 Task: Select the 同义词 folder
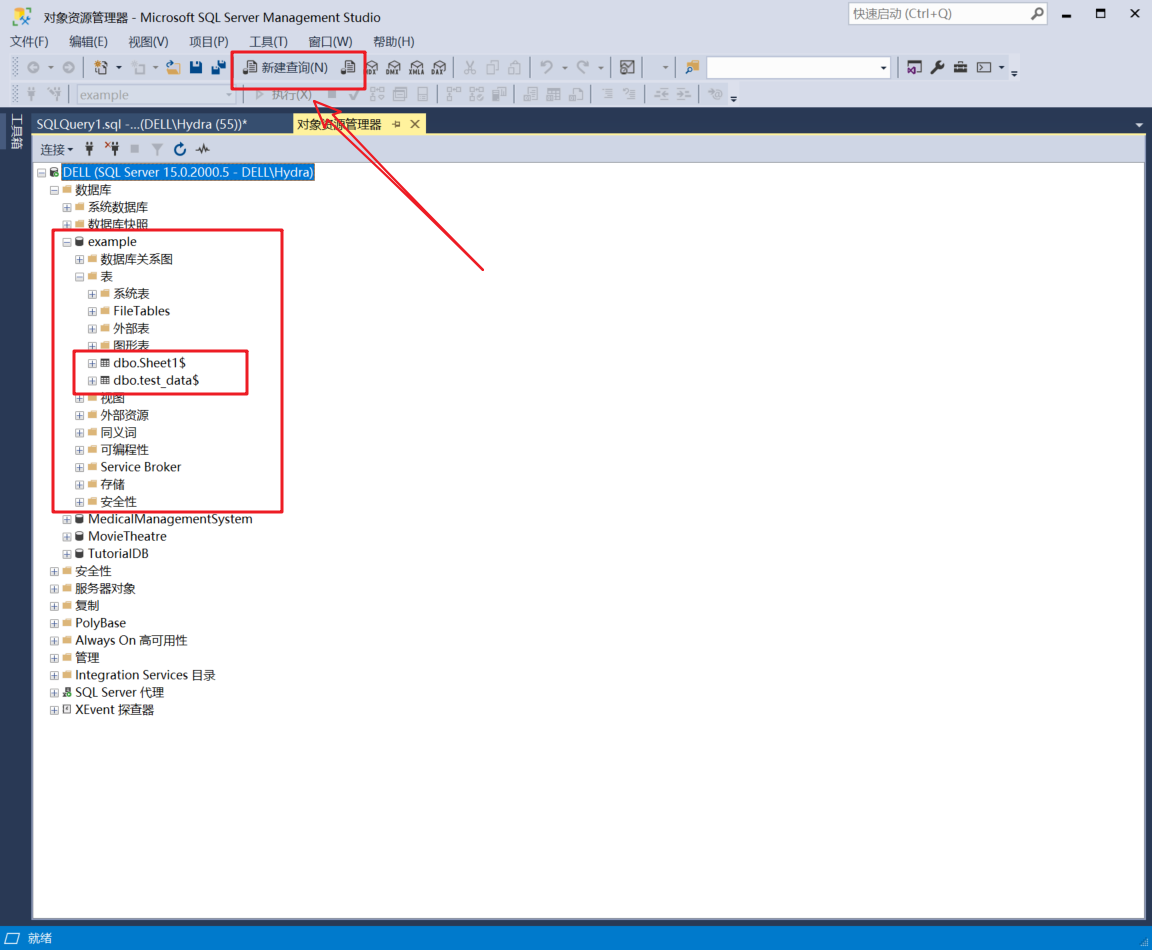coord(118,433)
